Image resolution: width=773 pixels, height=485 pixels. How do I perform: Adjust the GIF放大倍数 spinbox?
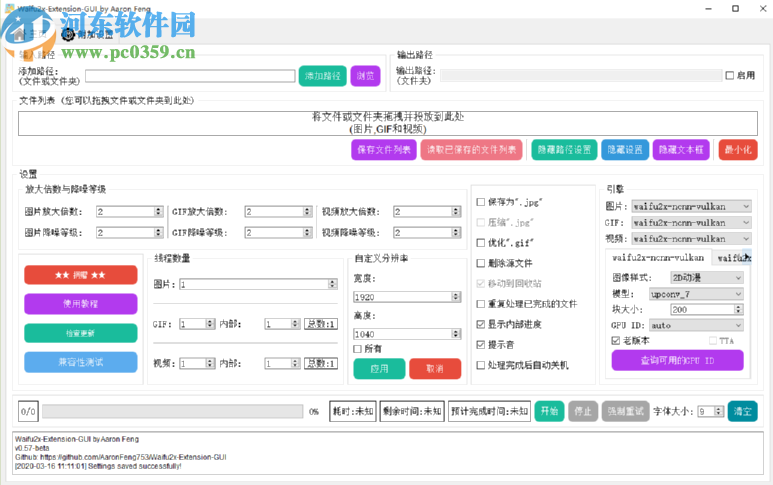[x=278, y=211]
